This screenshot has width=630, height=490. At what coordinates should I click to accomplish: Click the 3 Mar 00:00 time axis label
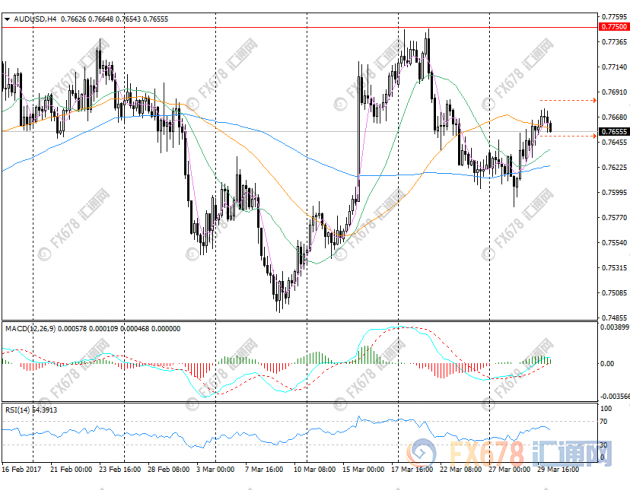click(x=214, y=468)
